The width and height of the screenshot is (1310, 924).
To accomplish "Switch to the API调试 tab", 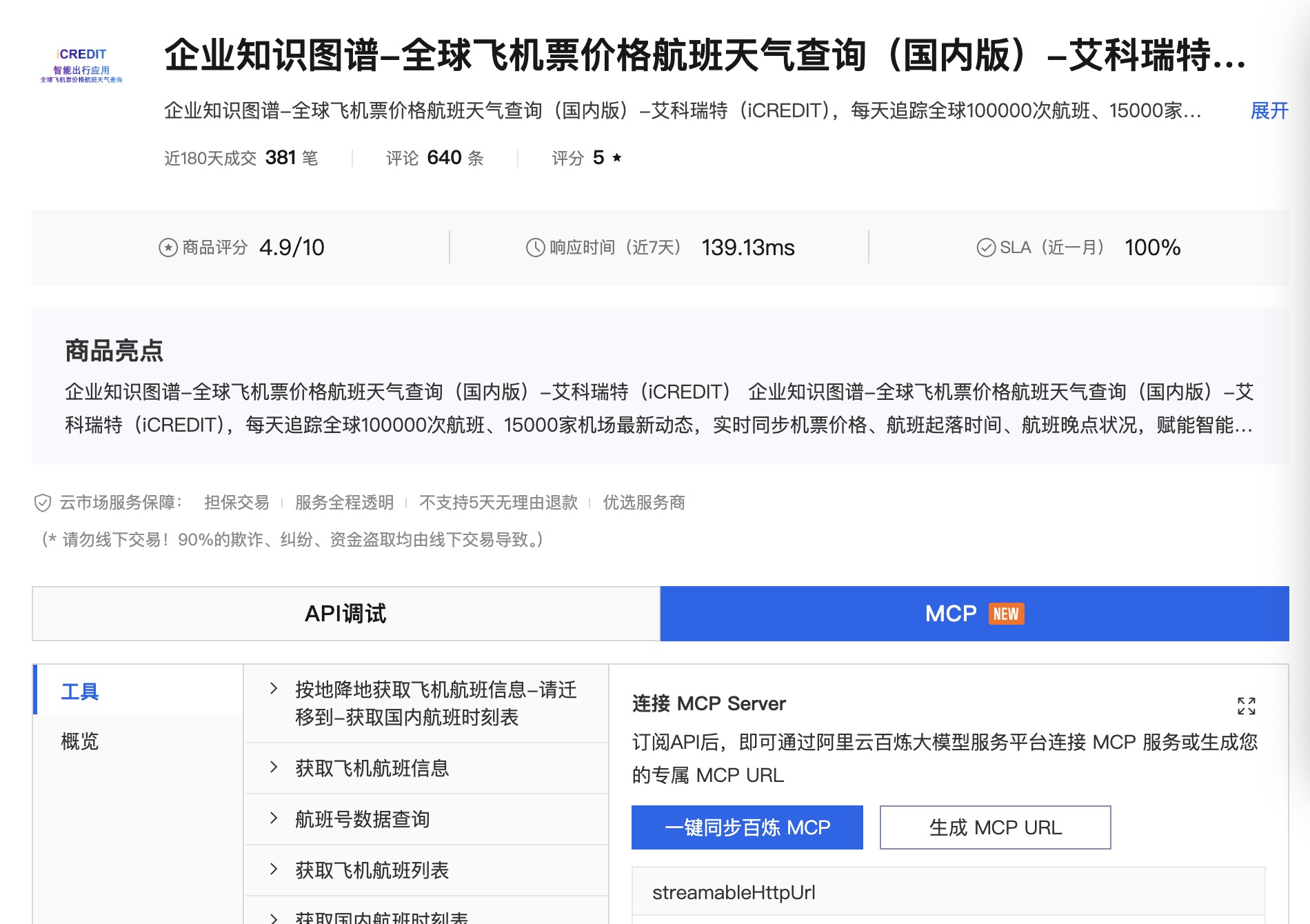I will pos(346,614).
